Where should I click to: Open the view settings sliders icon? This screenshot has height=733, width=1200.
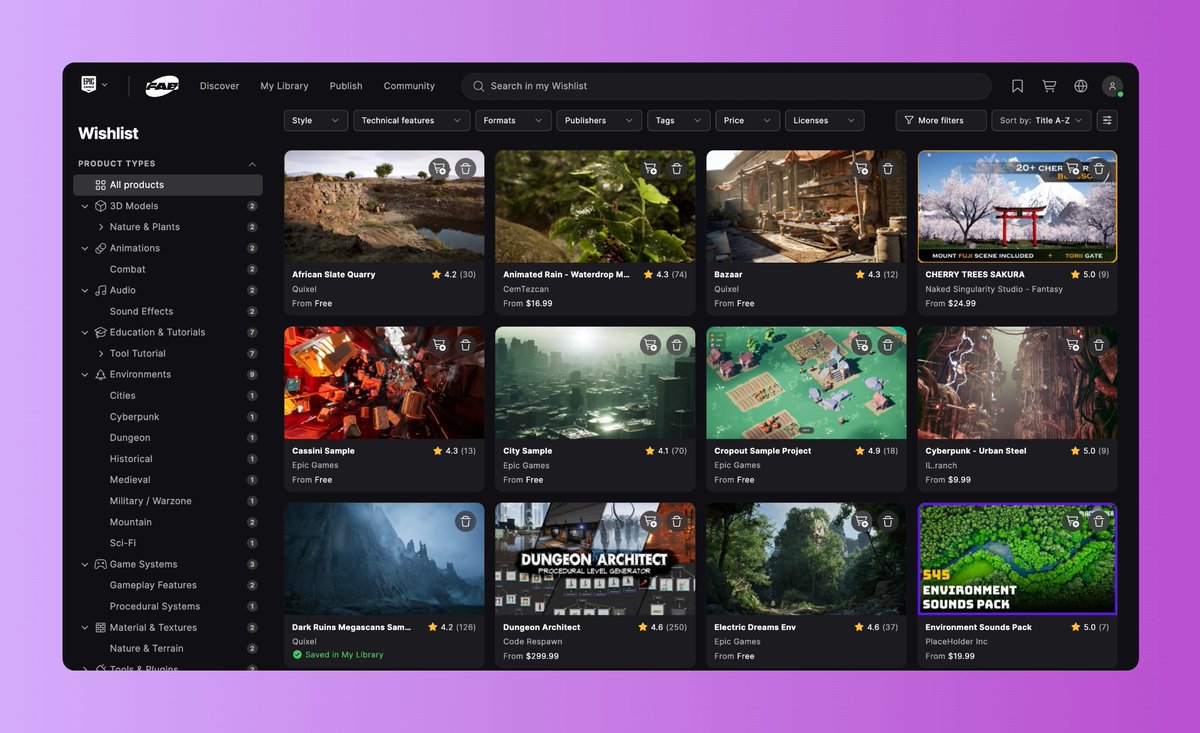[1107, 120]
